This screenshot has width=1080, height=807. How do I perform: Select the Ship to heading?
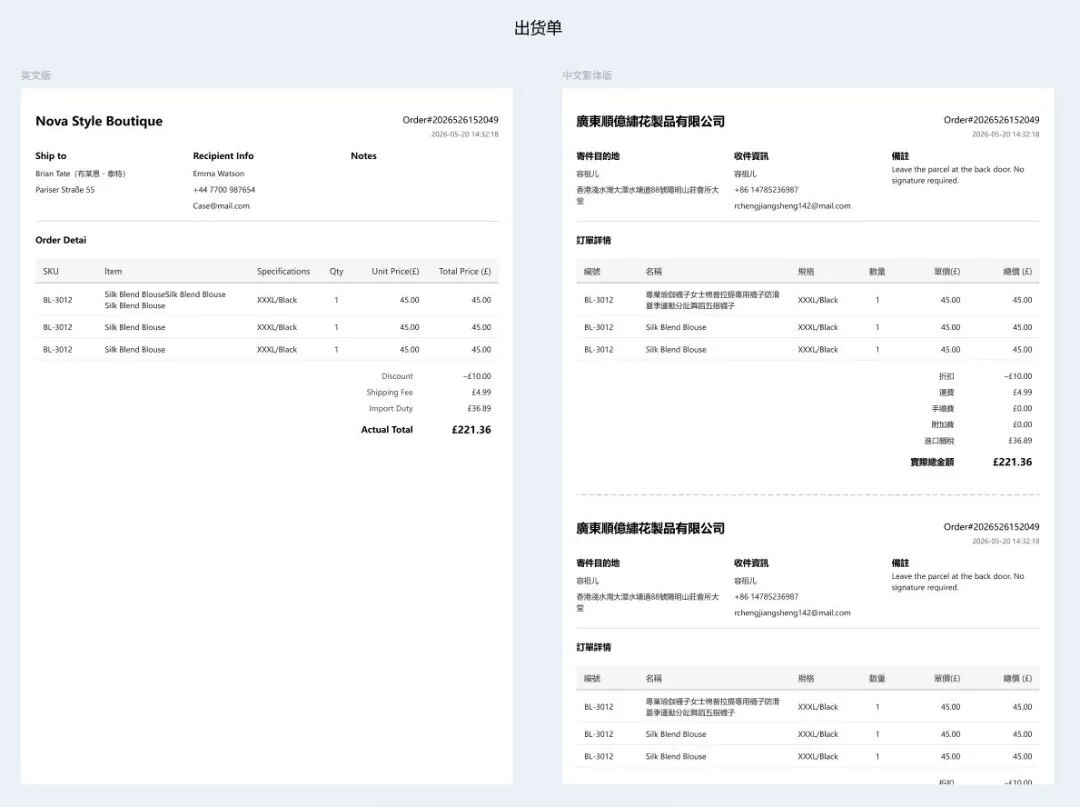51,156
